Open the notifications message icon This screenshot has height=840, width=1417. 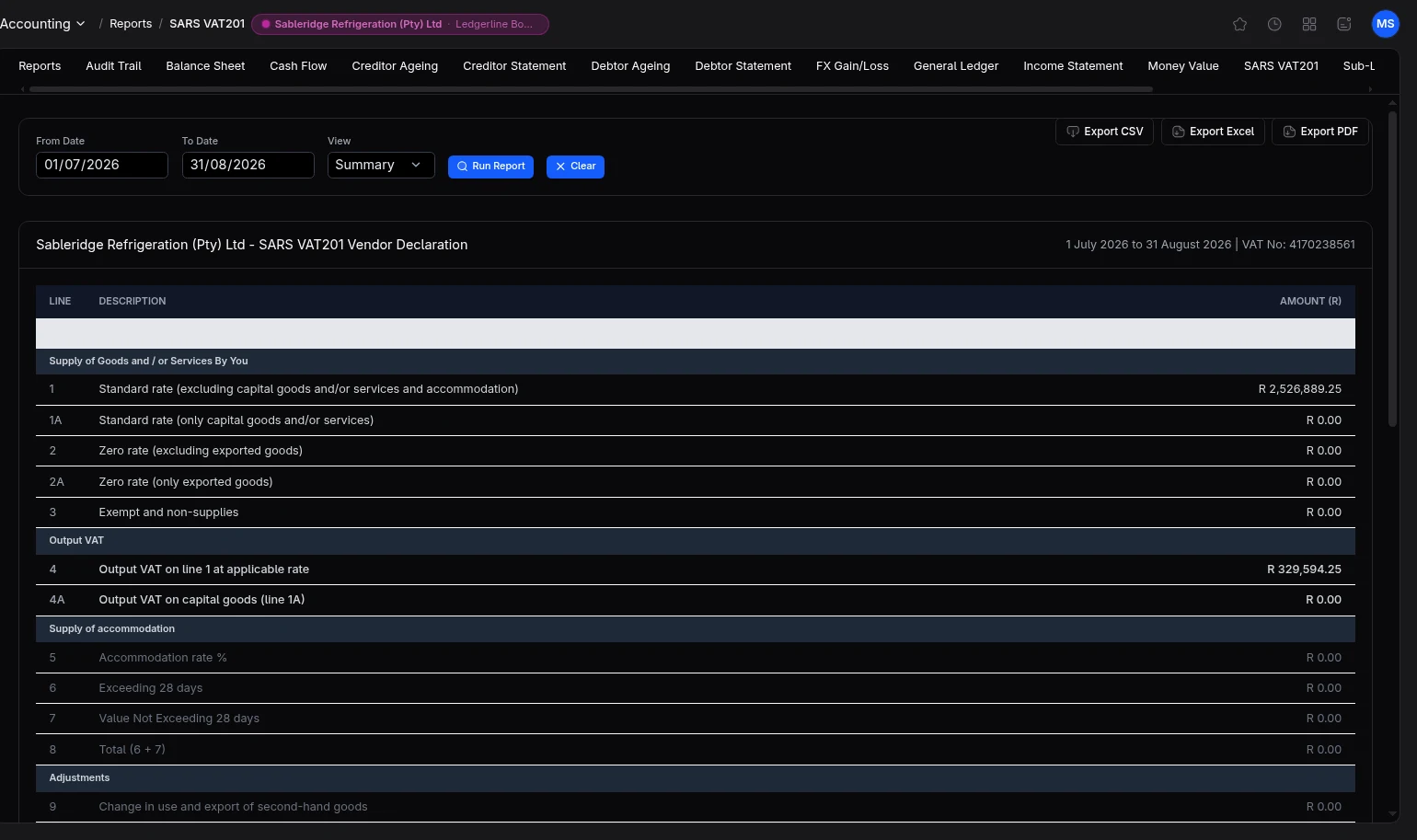click(x=1344, y=24)
